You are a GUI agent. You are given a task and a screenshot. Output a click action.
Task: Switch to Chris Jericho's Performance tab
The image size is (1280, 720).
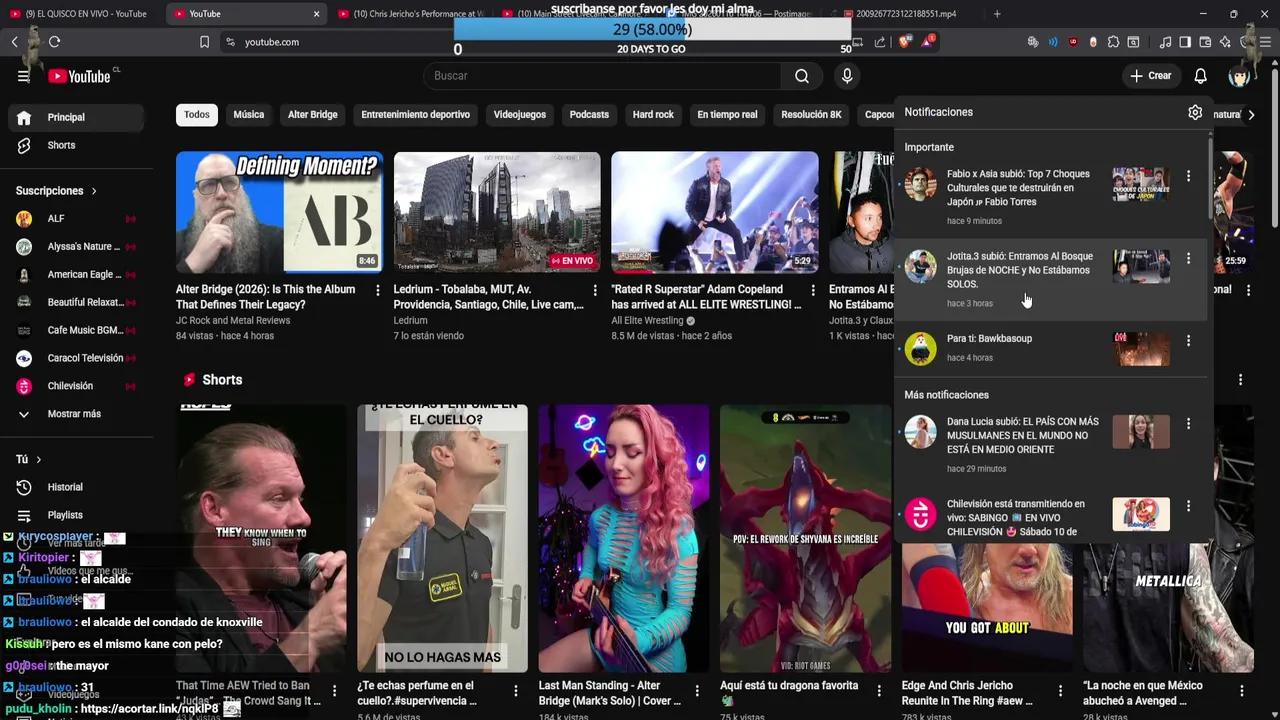pos(410,14)
